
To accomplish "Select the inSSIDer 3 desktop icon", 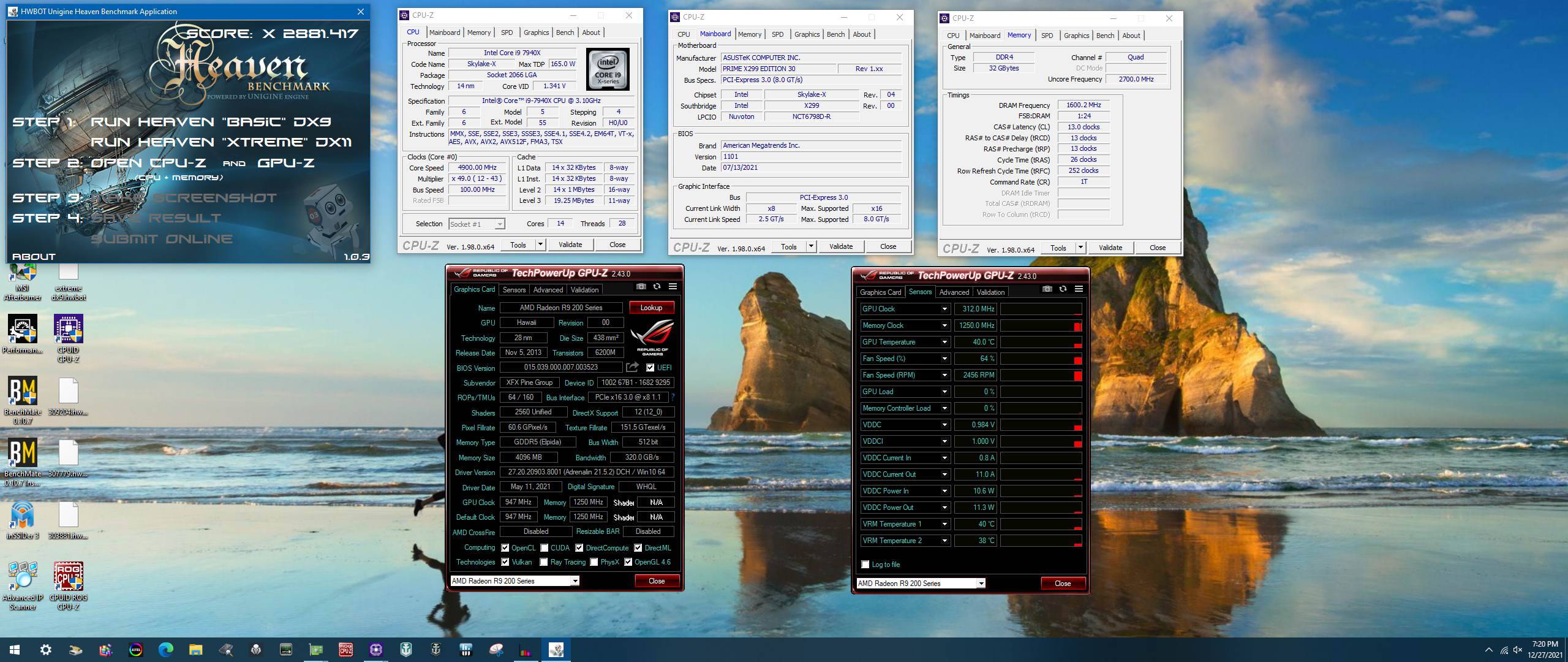I will [23, 521].
